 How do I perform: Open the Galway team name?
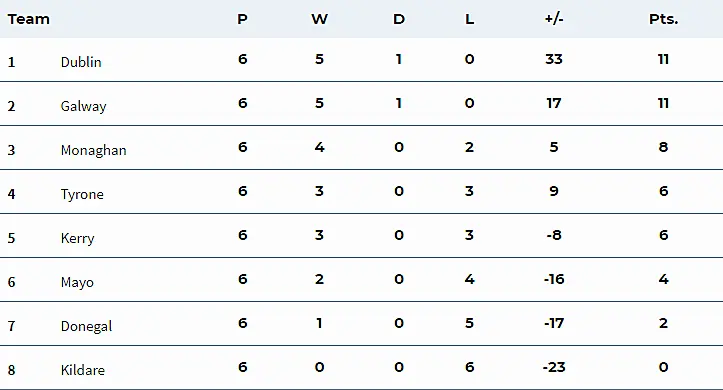coord(83,106)
